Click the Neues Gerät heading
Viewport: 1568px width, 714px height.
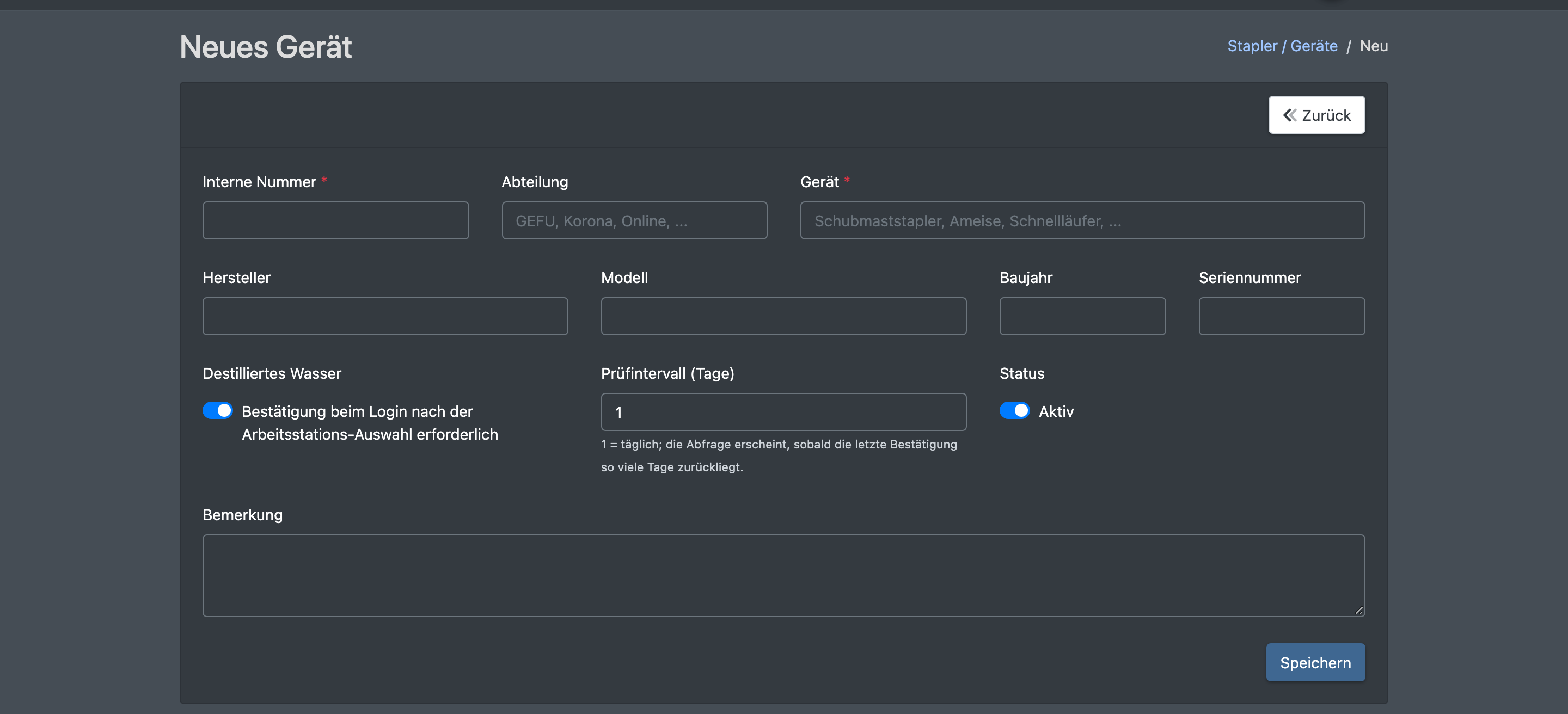pos(265,47)
